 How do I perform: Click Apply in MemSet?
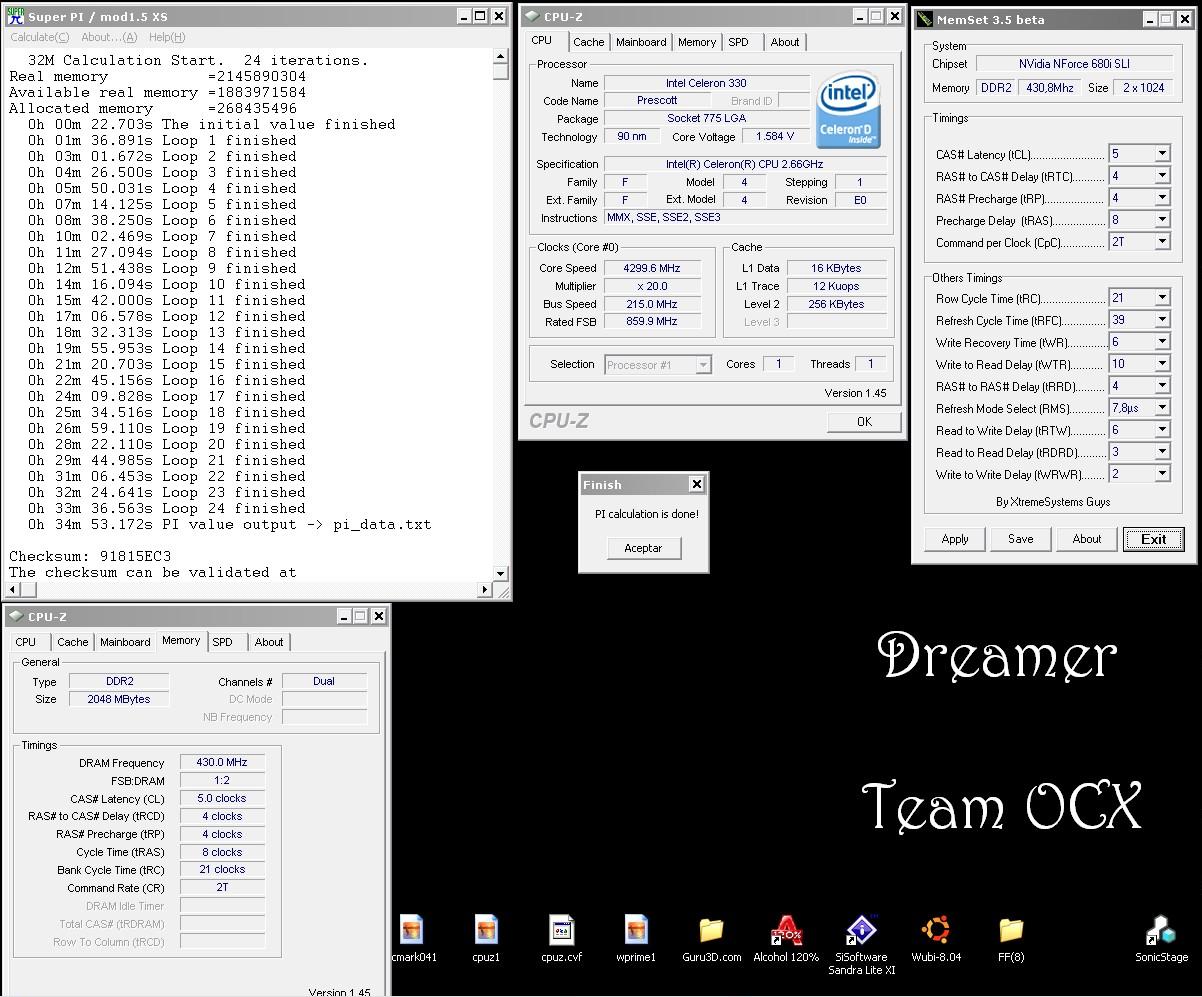[955, 539]
